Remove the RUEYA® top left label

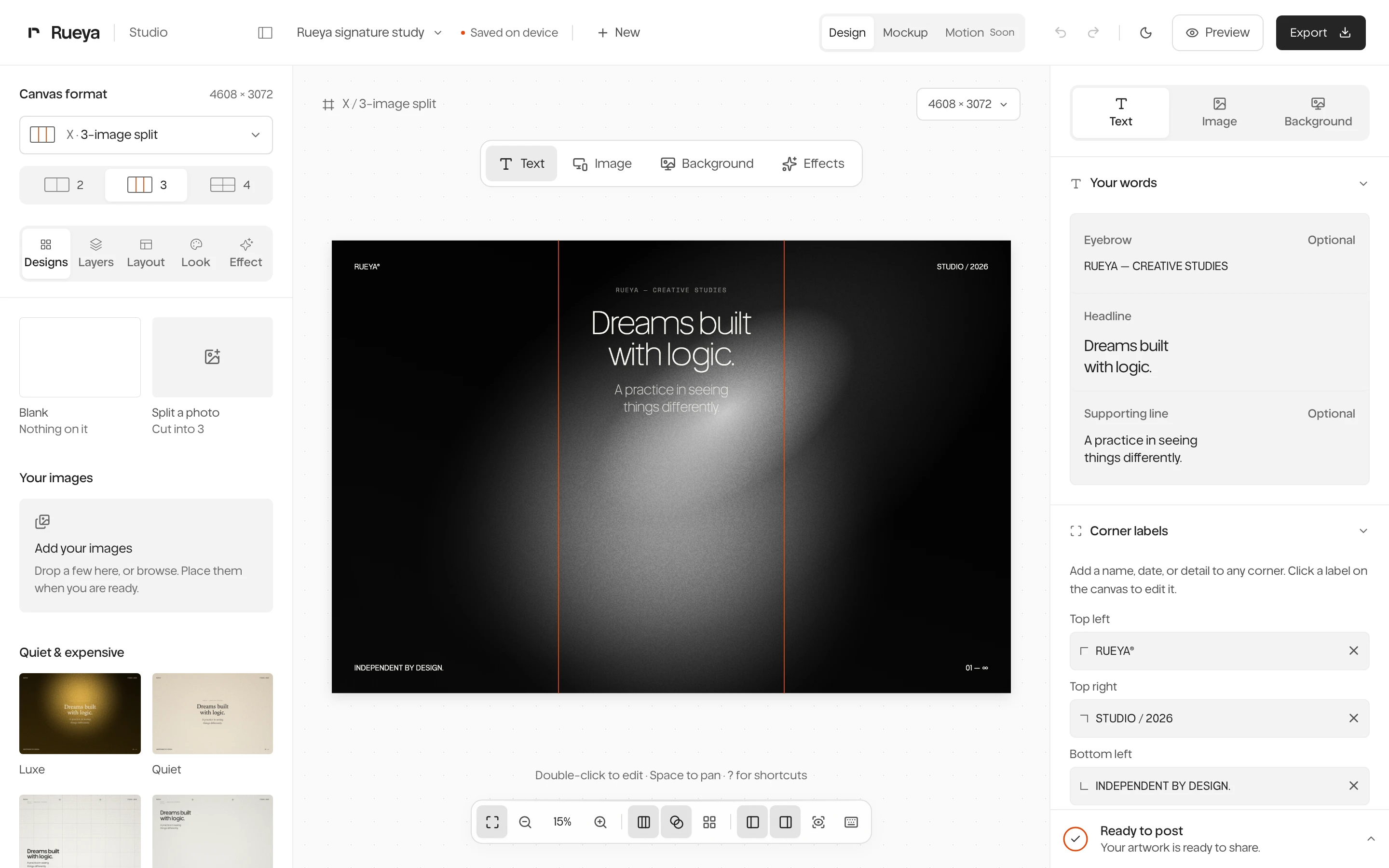tap(1353, 651)
